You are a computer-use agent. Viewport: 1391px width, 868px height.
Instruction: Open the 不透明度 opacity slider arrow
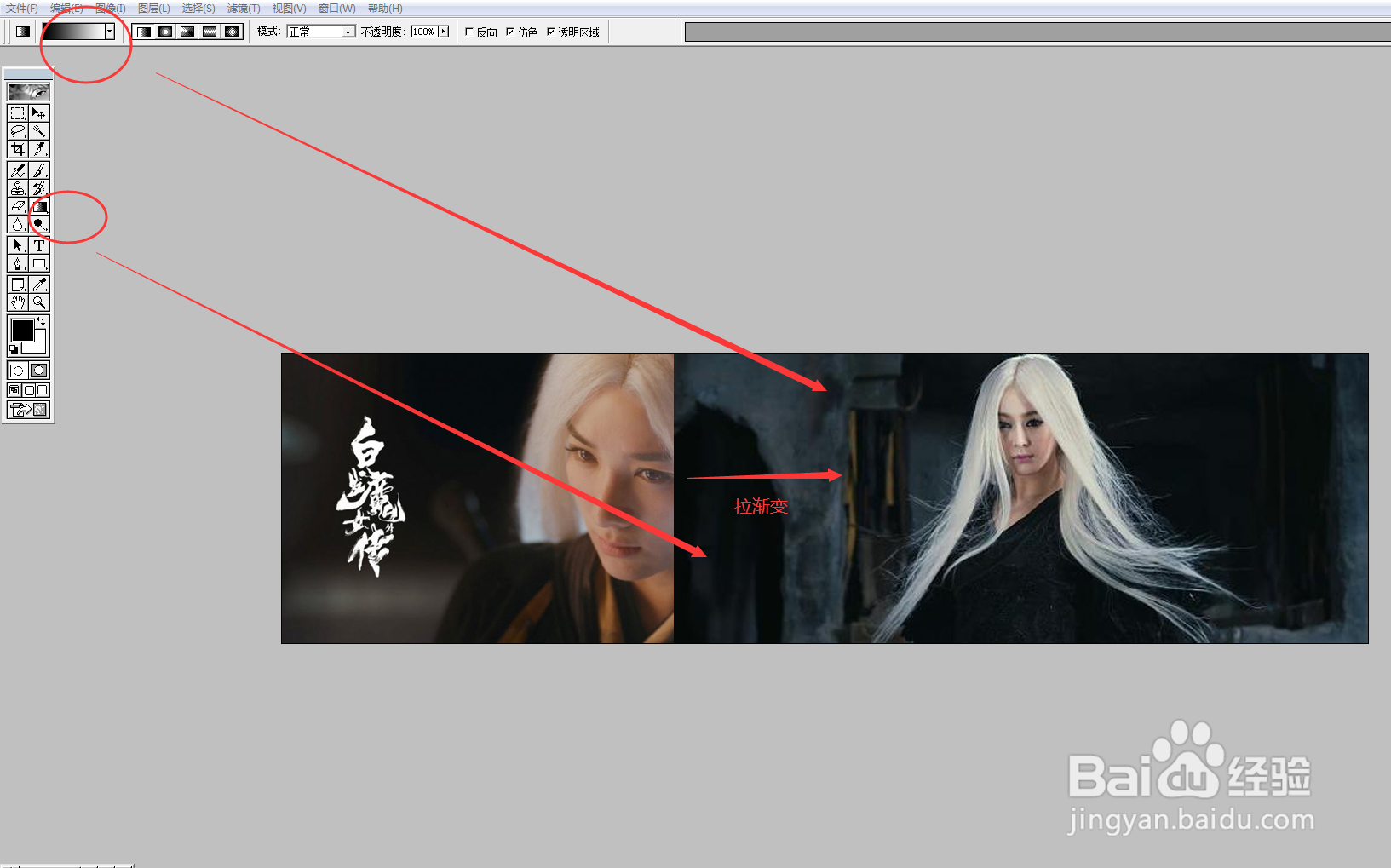pos(443,32)
